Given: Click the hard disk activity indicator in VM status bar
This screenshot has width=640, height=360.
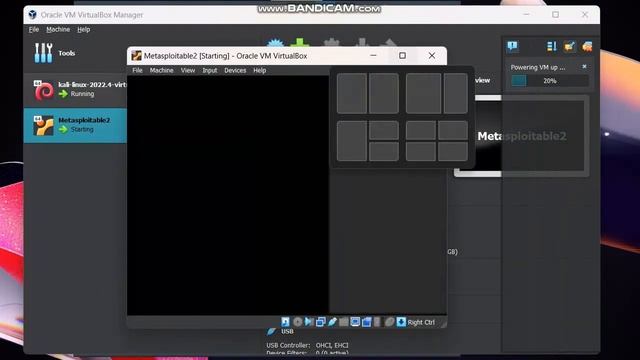Looking at the screenshot, I should click(x=285, y=322).
